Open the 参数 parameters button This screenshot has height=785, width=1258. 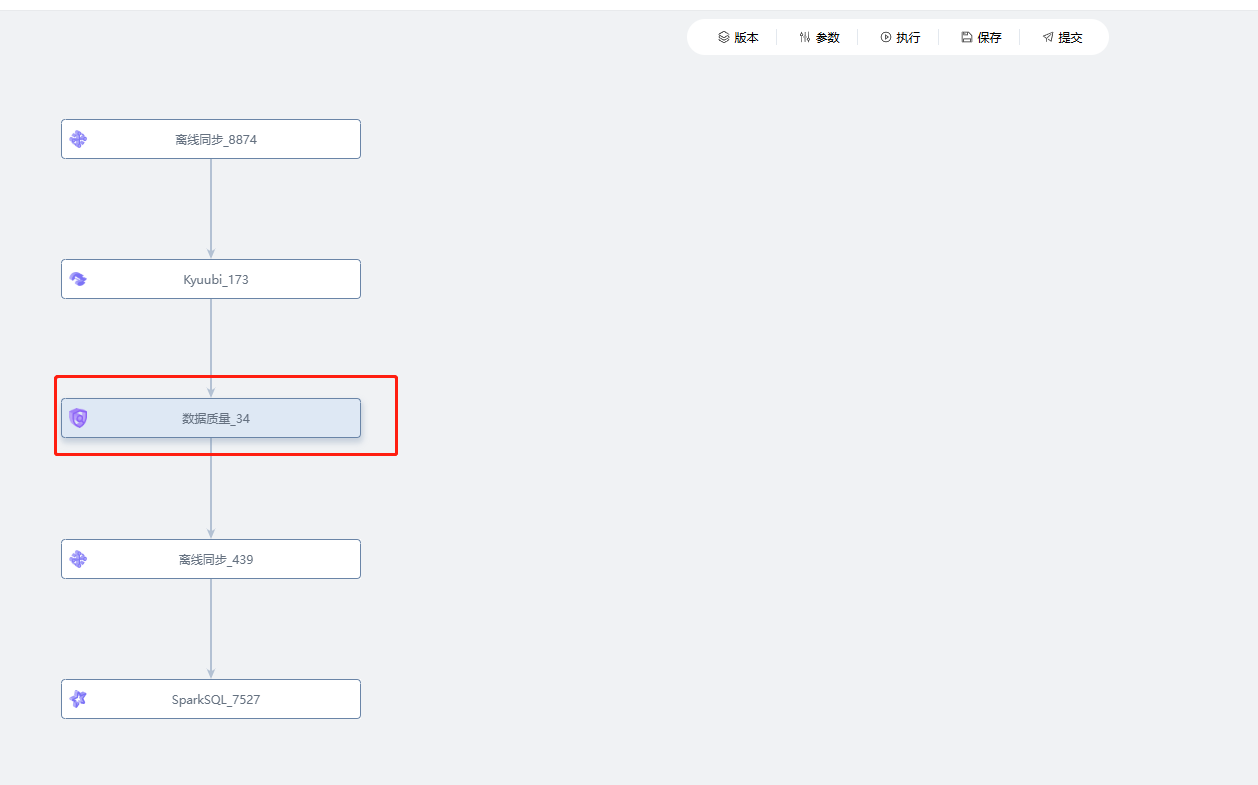[819, 37]
